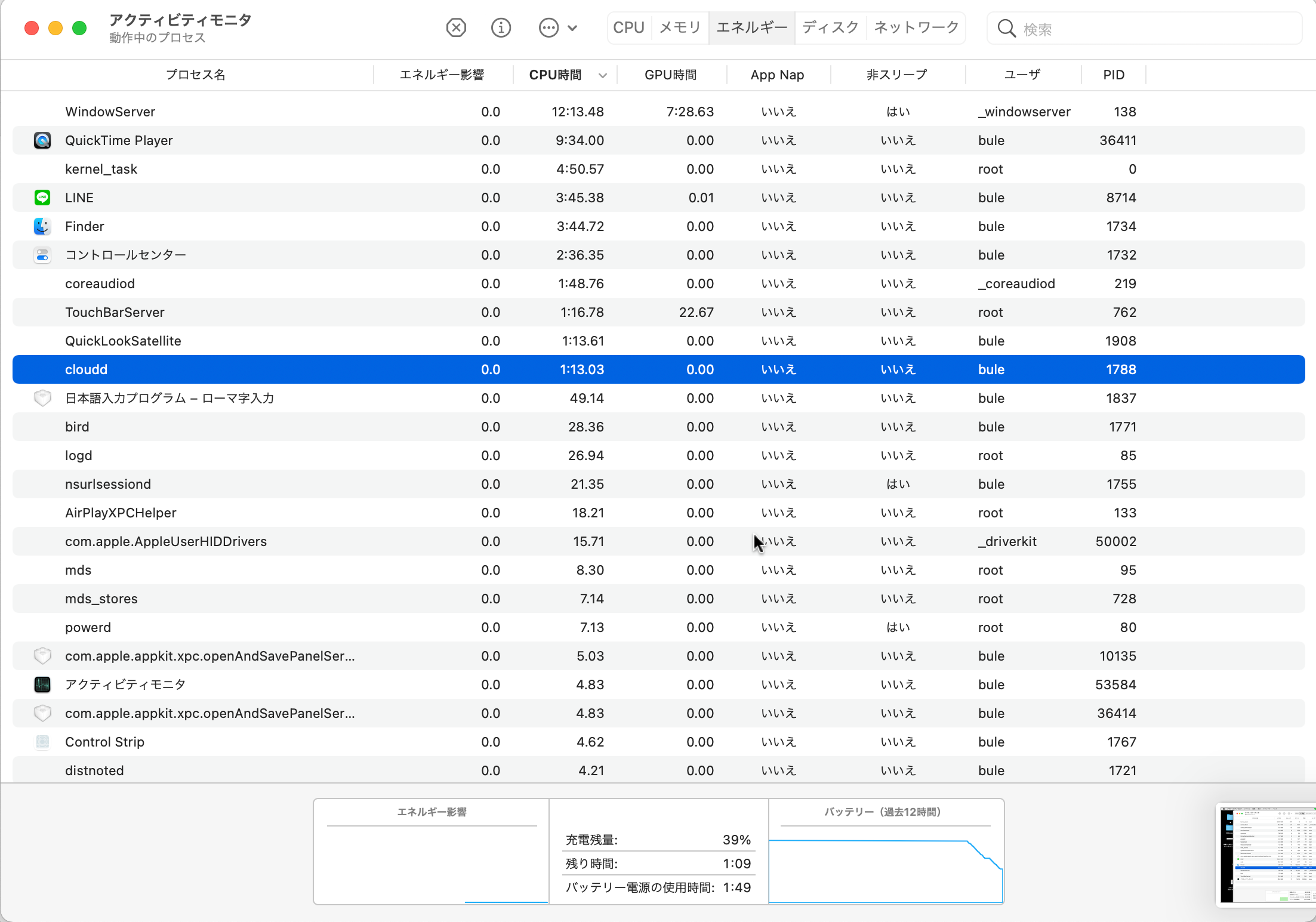This screenshot has width=1316, height=922.
Task: Switch to the メモリ tab
Action: click(680, 27)
